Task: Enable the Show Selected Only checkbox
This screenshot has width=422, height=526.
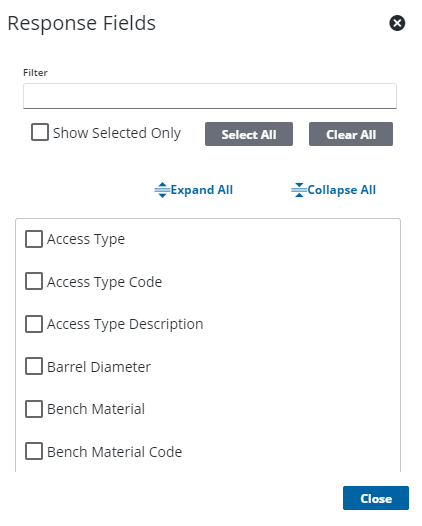Action: tap(40, 132)
